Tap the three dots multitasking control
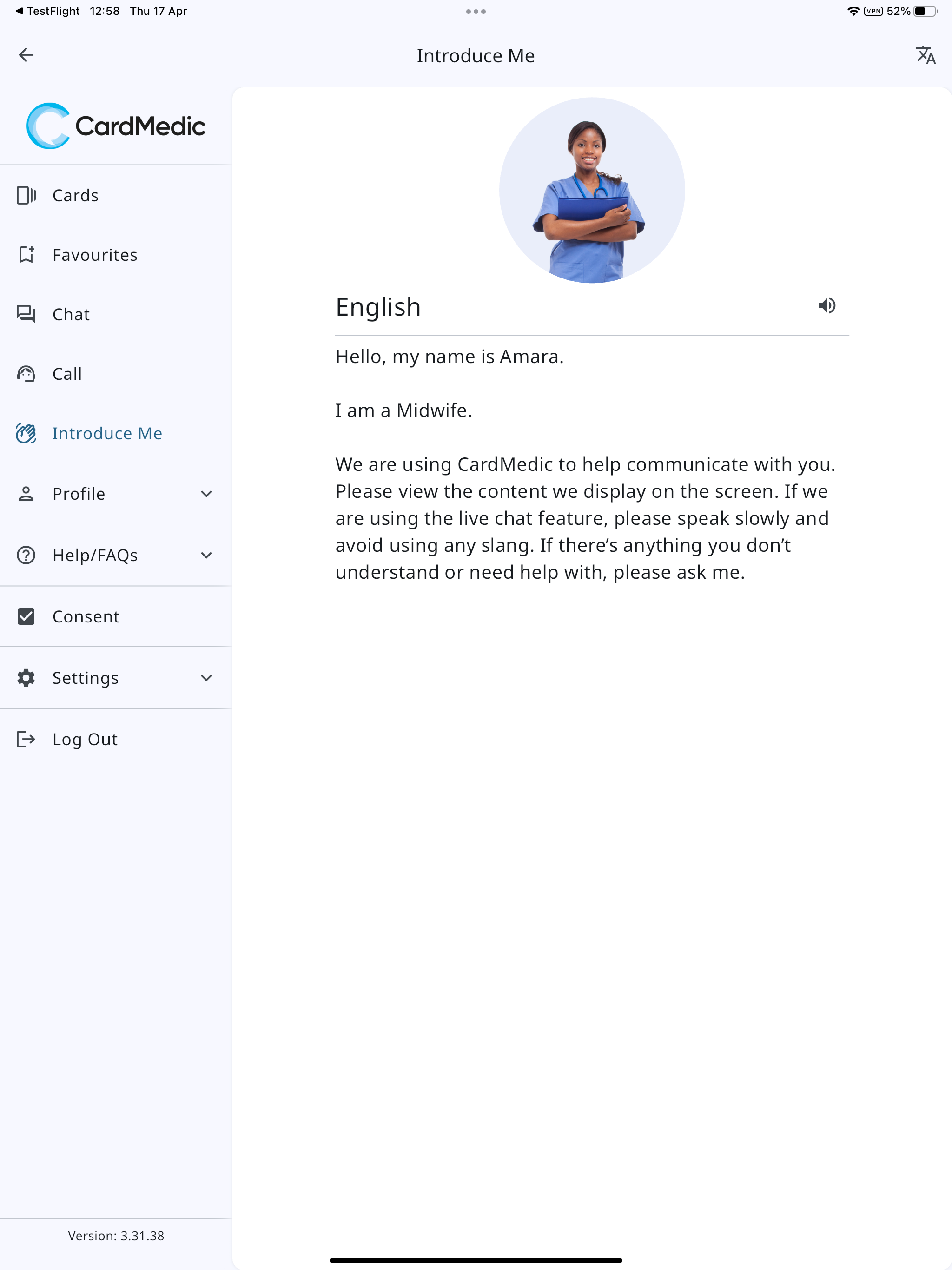This screenshot has width=952, height=1270. point(476,12)
